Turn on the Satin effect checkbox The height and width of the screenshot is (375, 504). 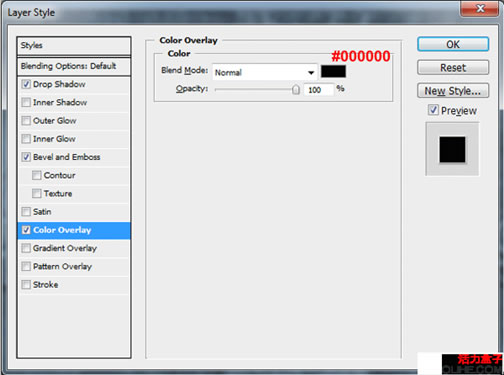pyautogui.click(x=26, y=212)
